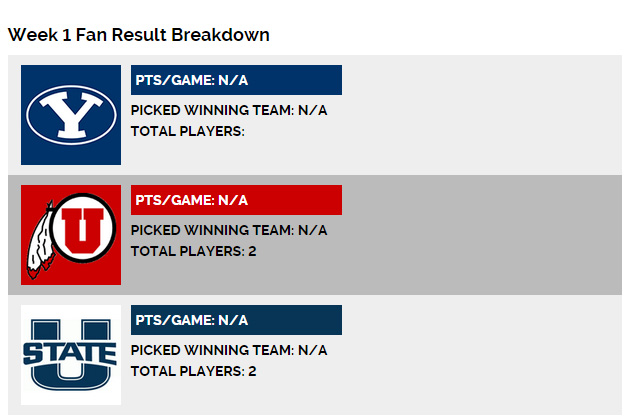Click Utah's Total Players: 2 text
633x420 pixels.
pos(193,251)
